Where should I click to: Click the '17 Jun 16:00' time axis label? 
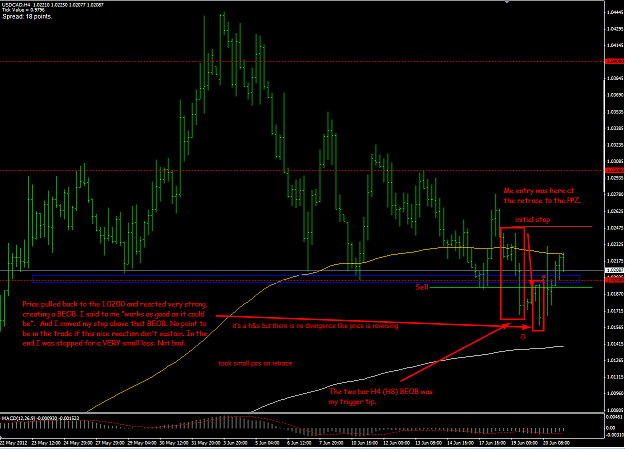click(492, 443)
